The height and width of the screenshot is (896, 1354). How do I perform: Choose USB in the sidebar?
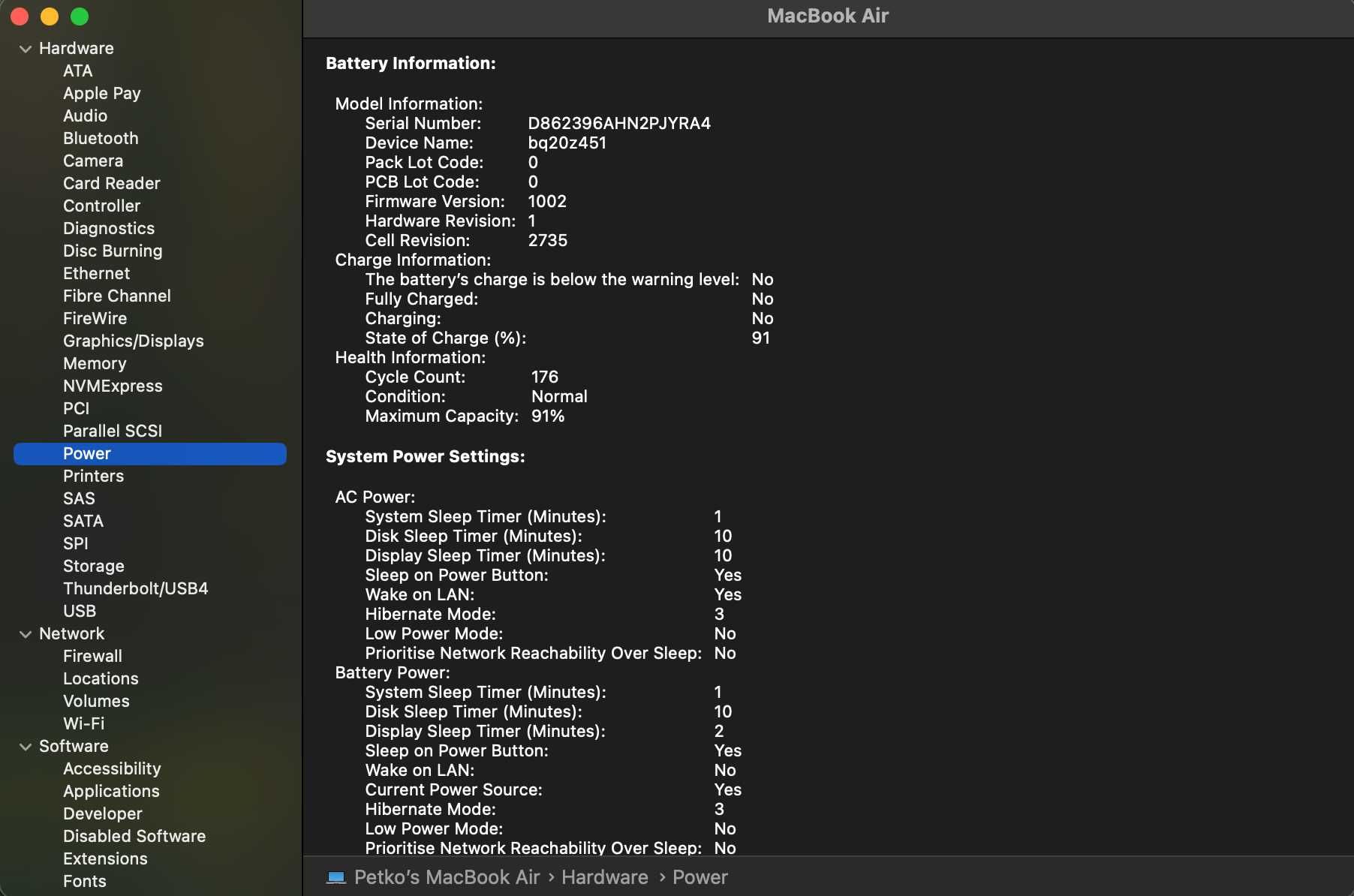pos(80,611)
